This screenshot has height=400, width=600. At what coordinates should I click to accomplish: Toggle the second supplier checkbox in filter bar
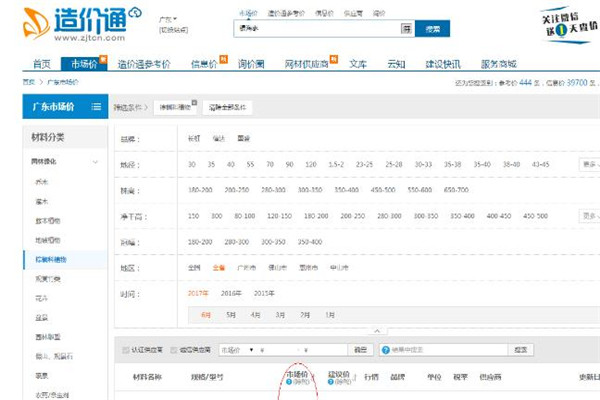pyautogui.click(x=175, y=350)
